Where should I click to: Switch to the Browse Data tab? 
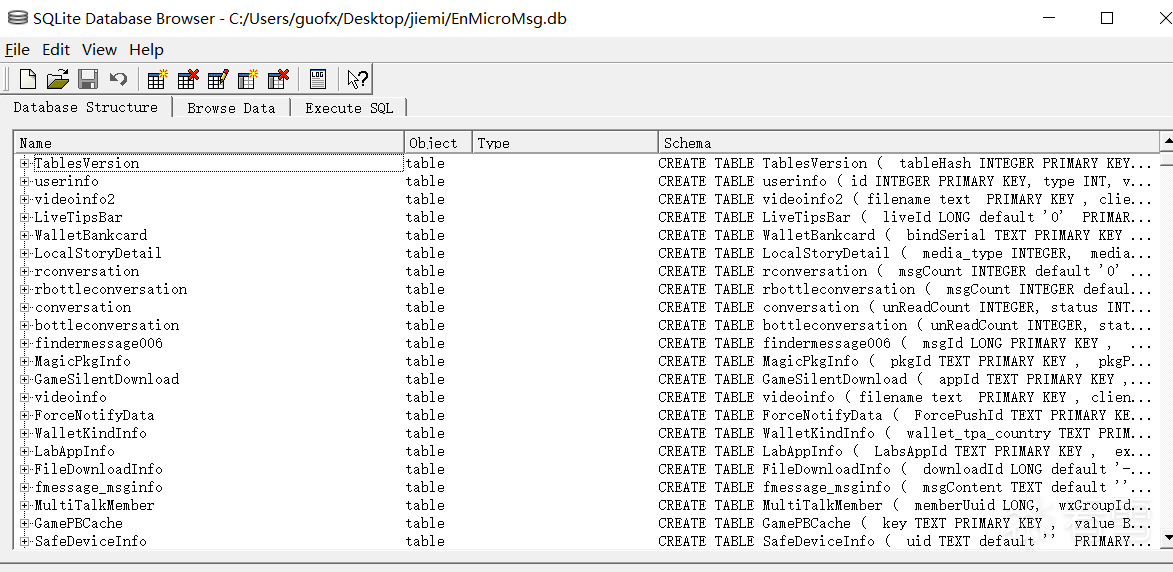click(x=231, y=108)
